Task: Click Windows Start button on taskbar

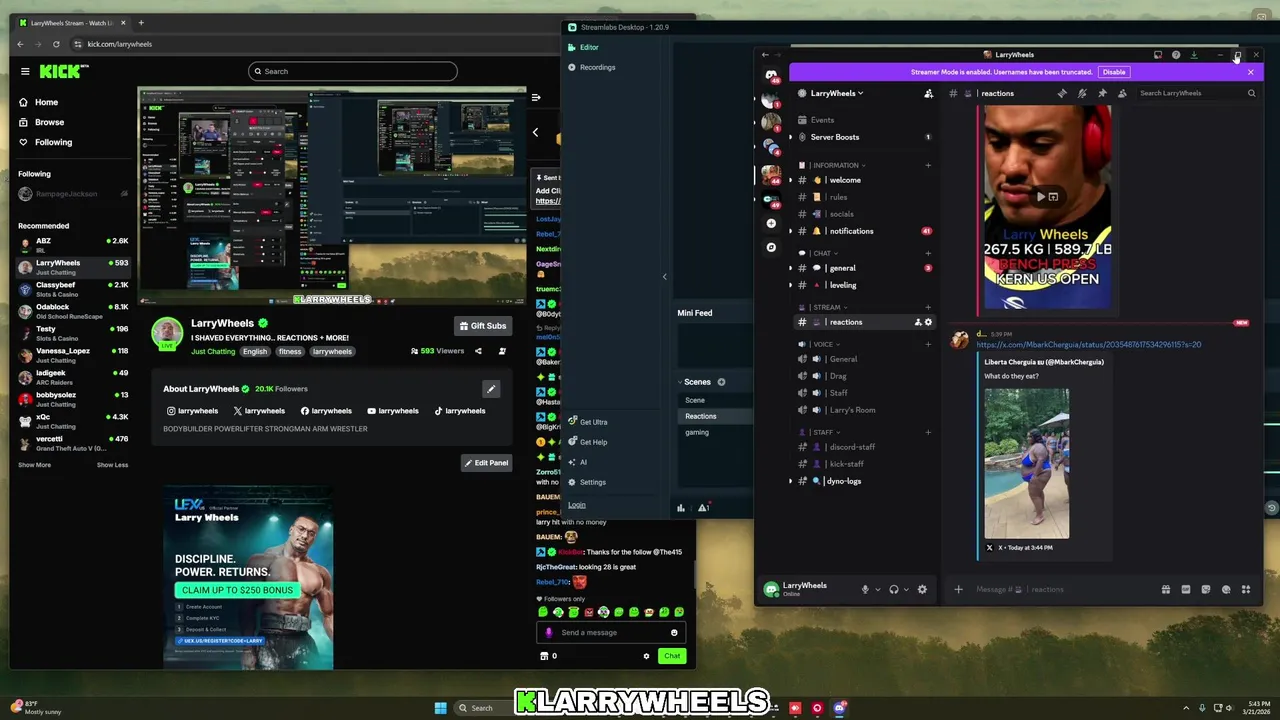Action: 440,708
